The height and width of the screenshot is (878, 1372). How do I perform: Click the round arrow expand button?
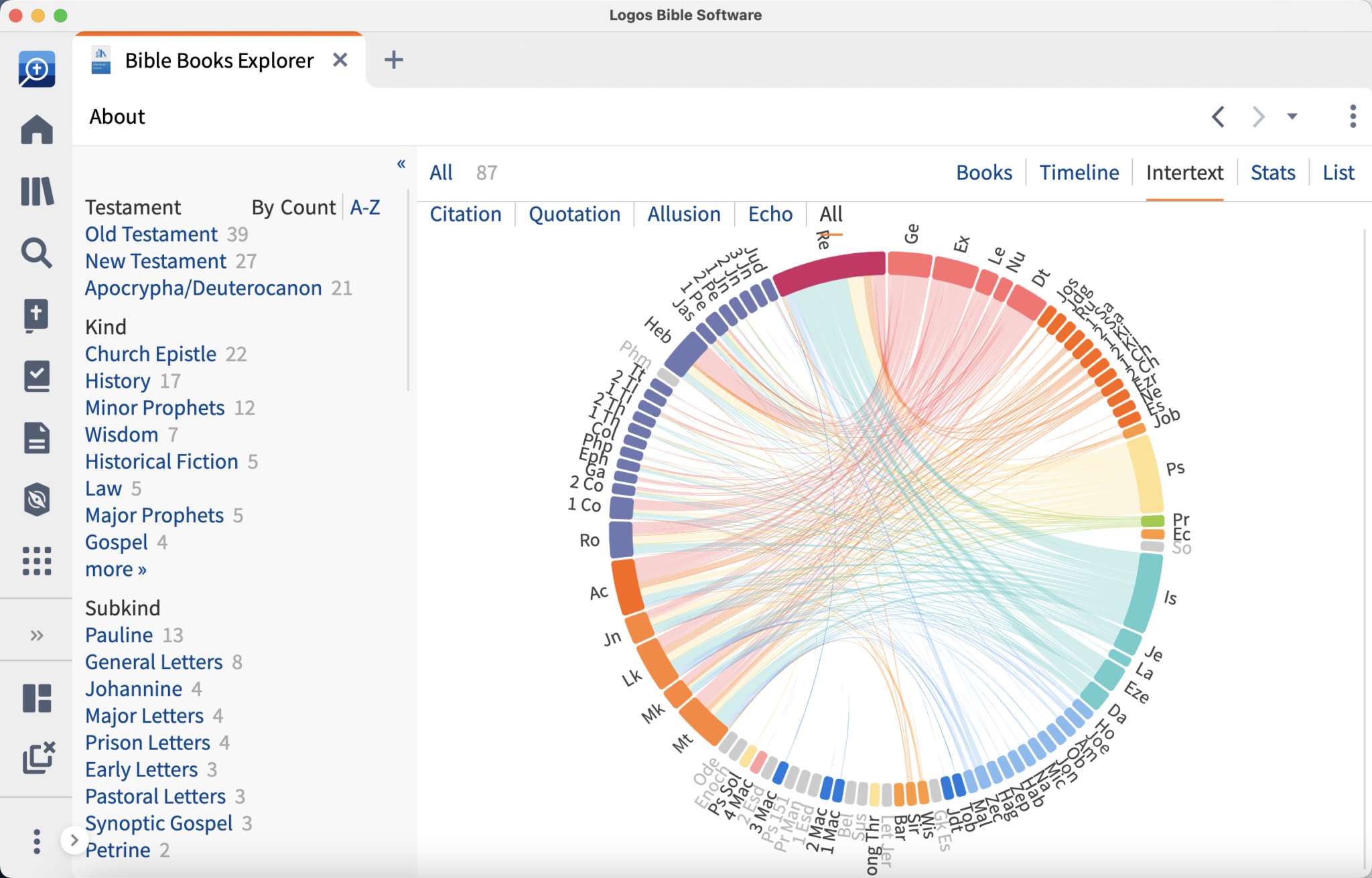74,840
